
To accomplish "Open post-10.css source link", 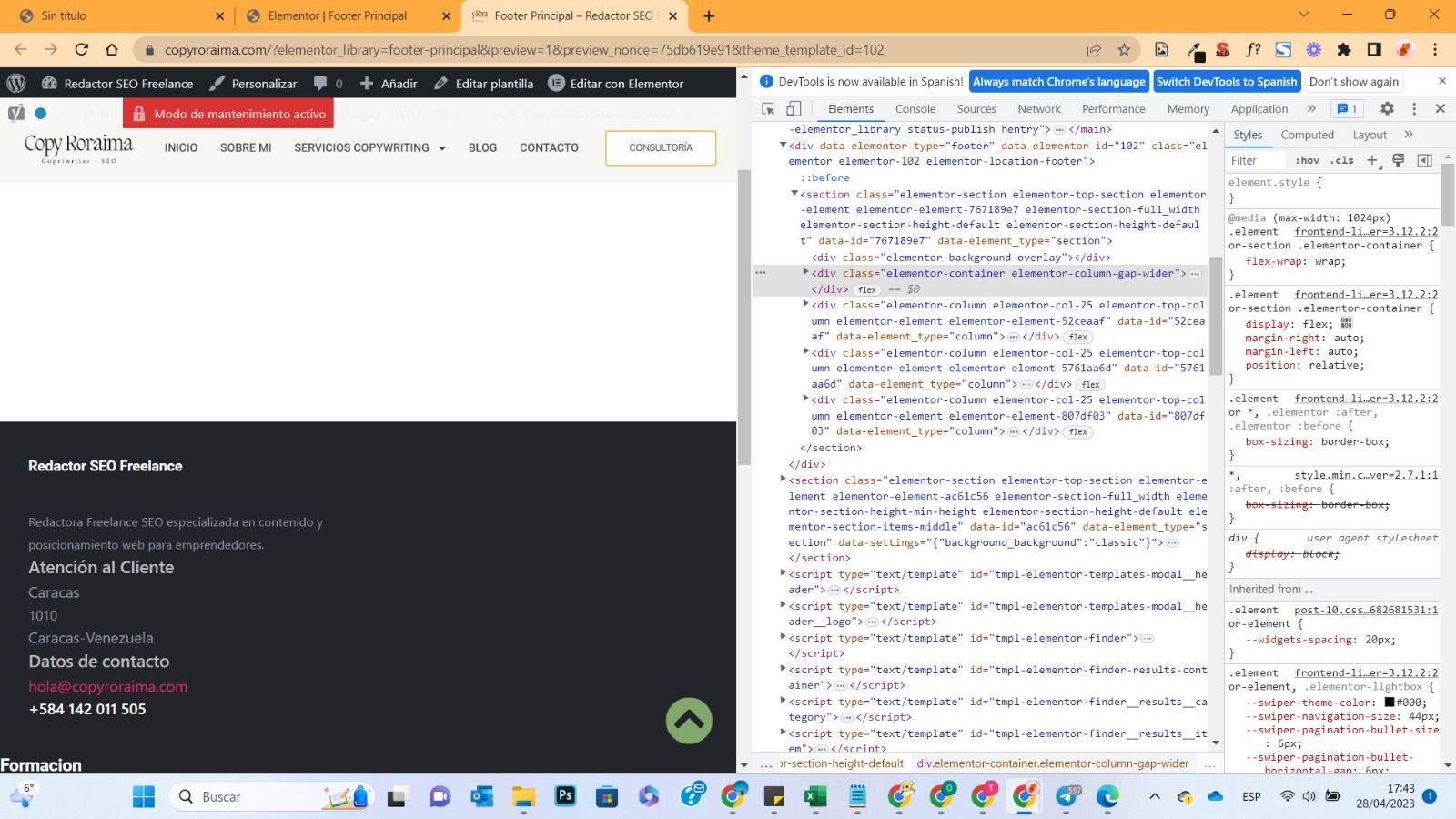I will [x=1366, y=610].
